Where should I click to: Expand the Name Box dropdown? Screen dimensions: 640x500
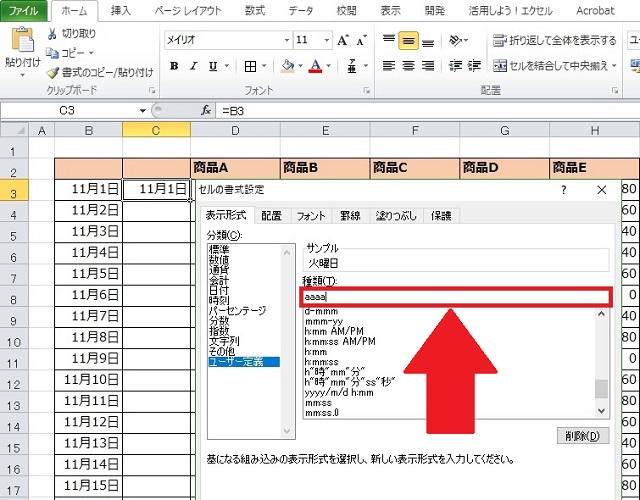click(142, 111)
